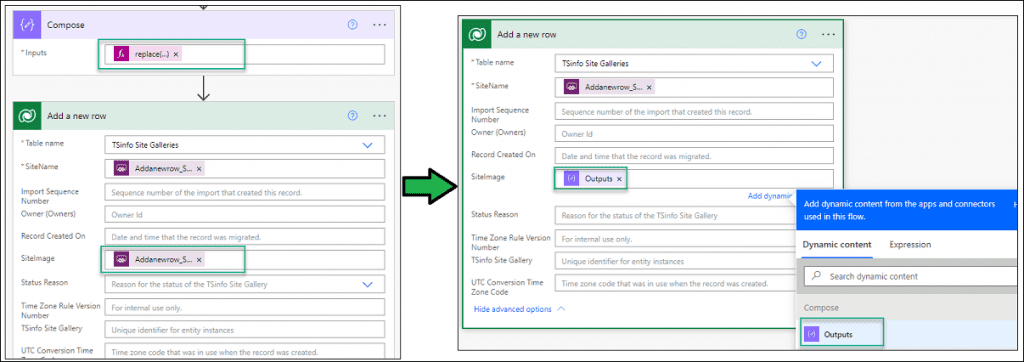Open help for the left Add a new row
The height and width of the screenshot is (362, 1024).
(353, 116)
